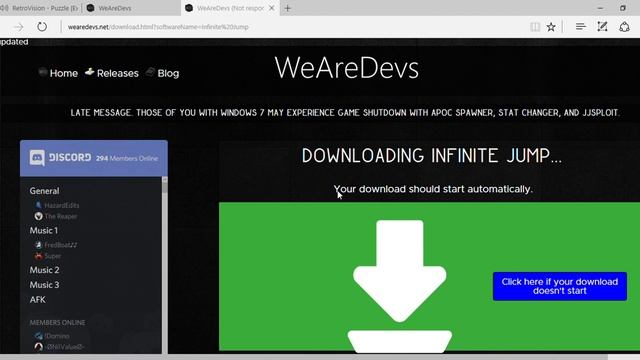Restore the browser window
This screenshot has height=360, width=640.
point(623,8)
